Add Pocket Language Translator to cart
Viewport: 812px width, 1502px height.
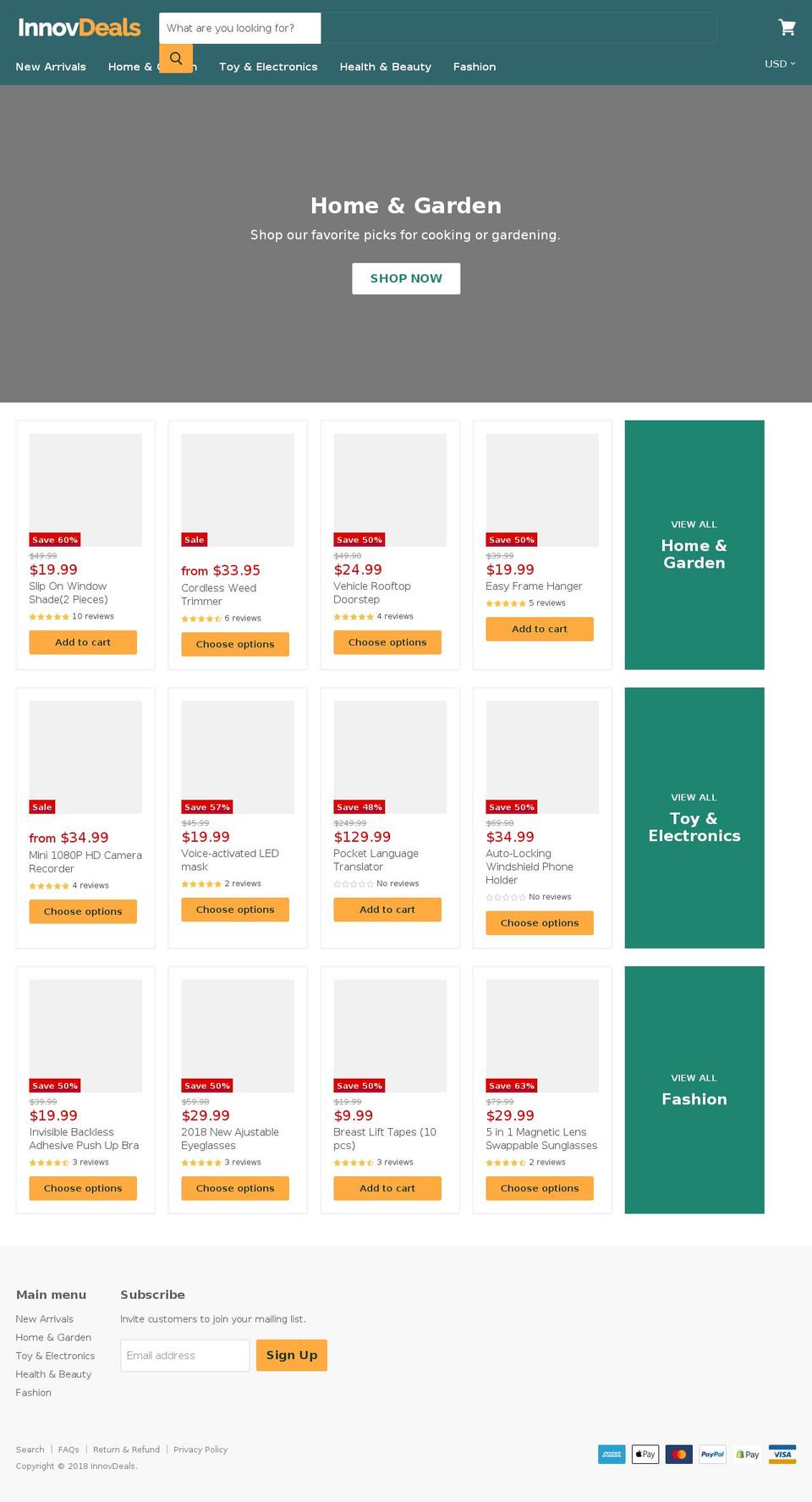(x=387, y=910)
